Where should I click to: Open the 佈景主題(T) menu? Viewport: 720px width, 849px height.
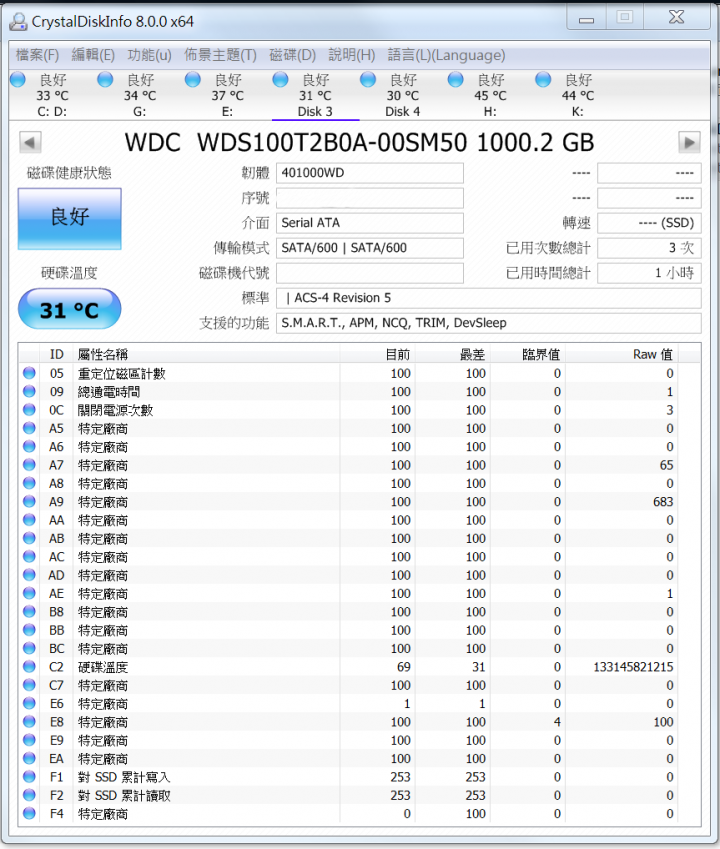point(220,55)
